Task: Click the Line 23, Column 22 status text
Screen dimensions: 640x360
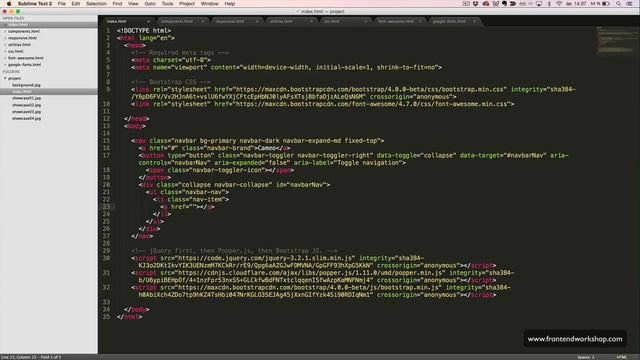Action: point(31,357)
